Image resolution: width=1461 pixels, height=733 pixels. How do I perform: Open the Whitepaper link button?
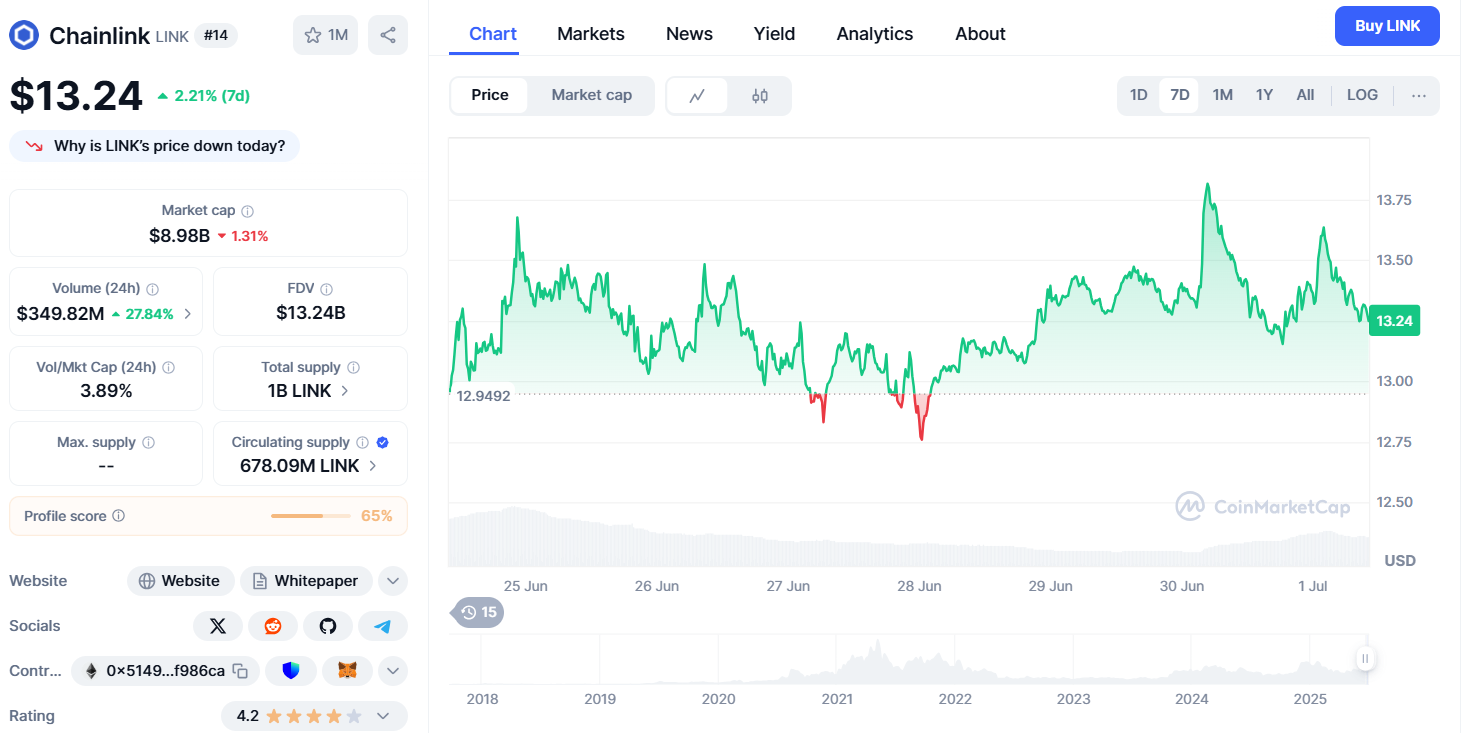point(306,581)
